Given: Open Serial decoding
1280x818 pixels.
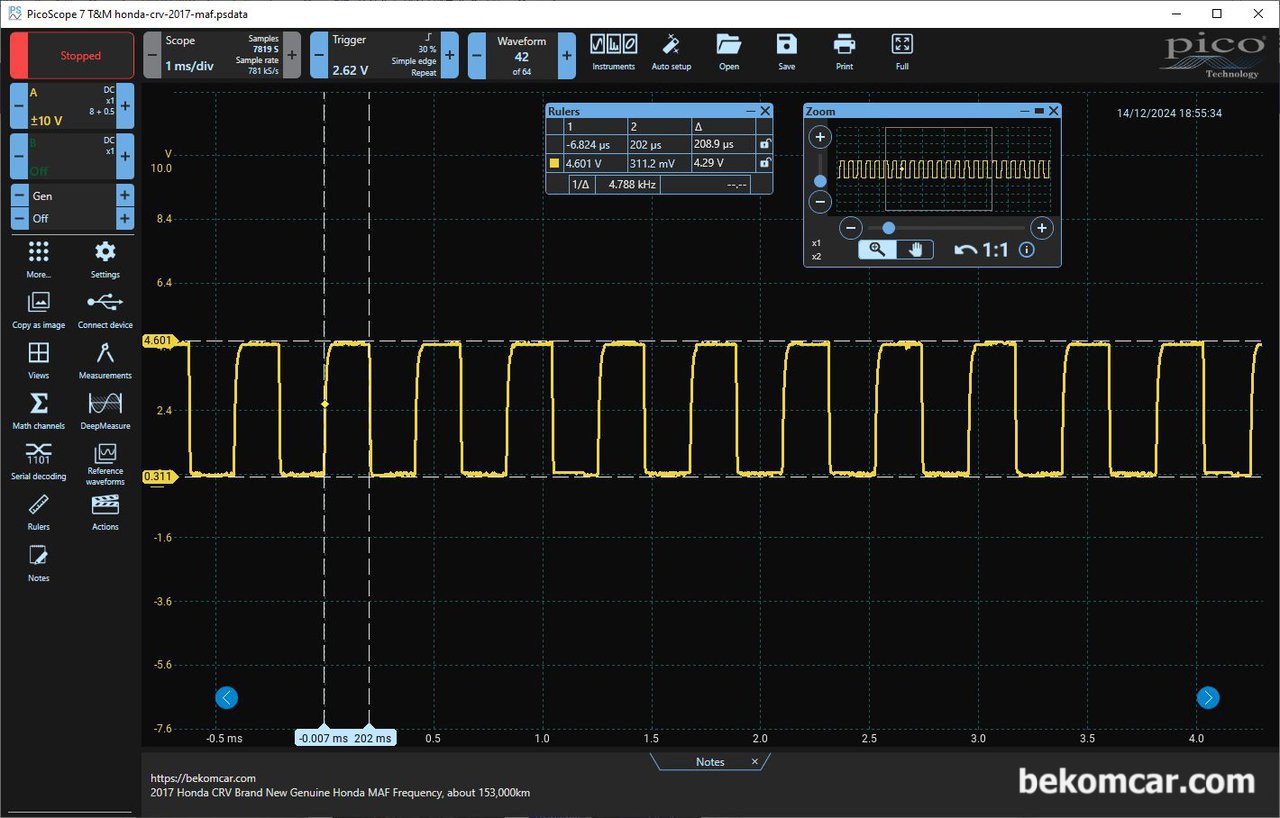Looking at the screenshot, I should pyautogui.click(x=38, y=461).
